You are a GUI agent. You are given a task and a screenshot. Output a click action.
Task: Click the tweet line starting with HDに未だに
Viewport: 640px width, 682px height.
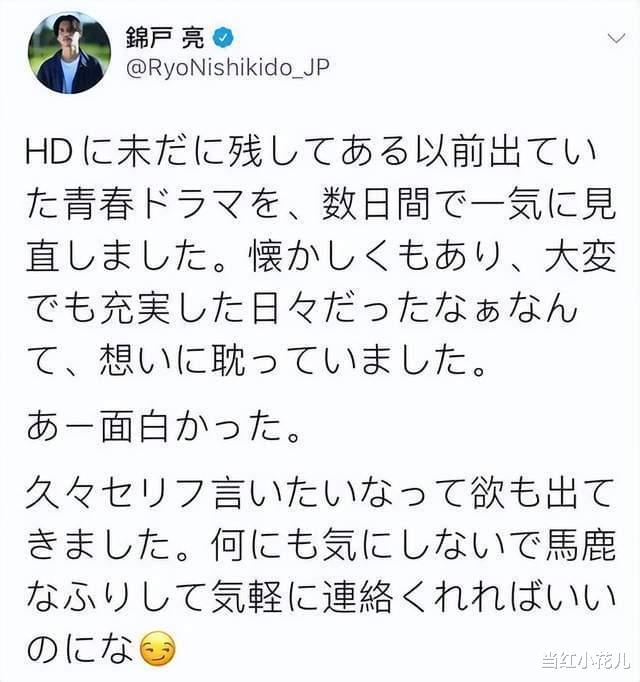point(312,153)
